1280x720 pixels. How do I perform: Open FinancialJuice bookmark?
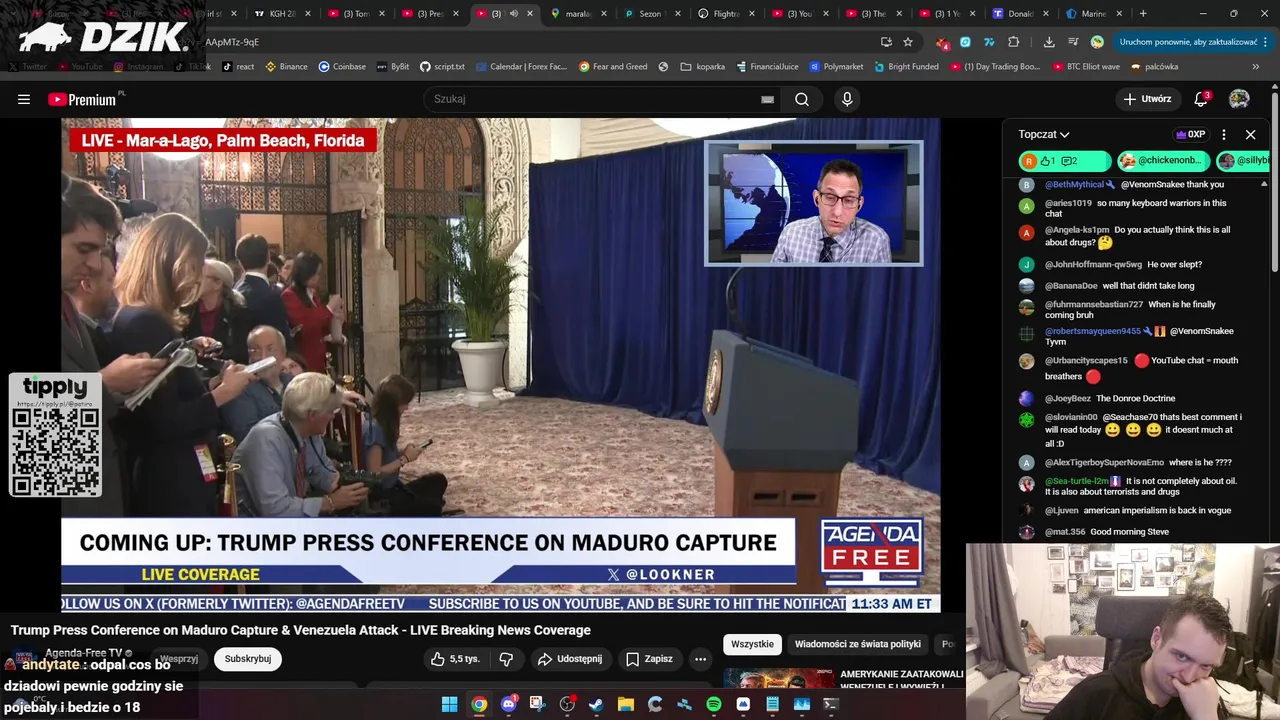767,67
